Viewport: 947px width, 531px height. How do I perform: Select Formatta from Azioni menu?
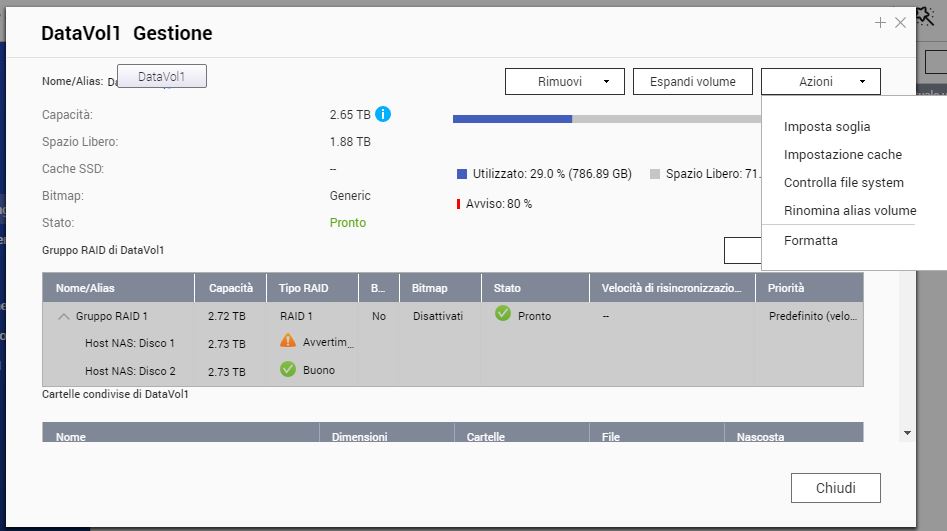(811, 241)
